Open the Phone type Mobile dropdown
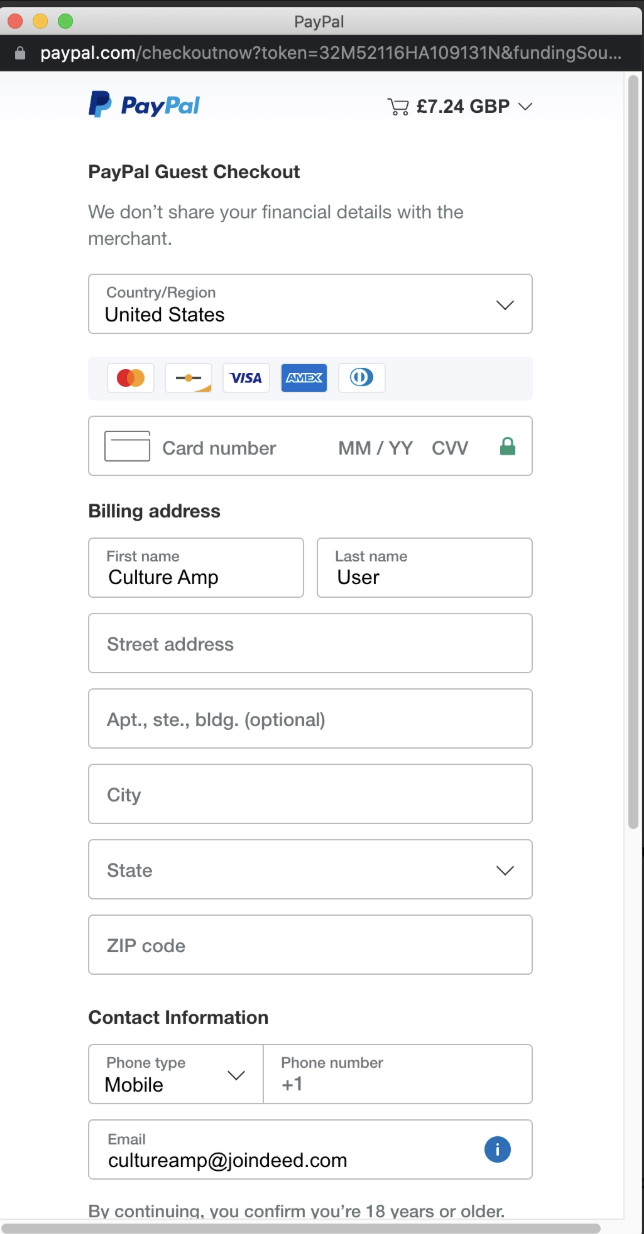 point(176,1074)
